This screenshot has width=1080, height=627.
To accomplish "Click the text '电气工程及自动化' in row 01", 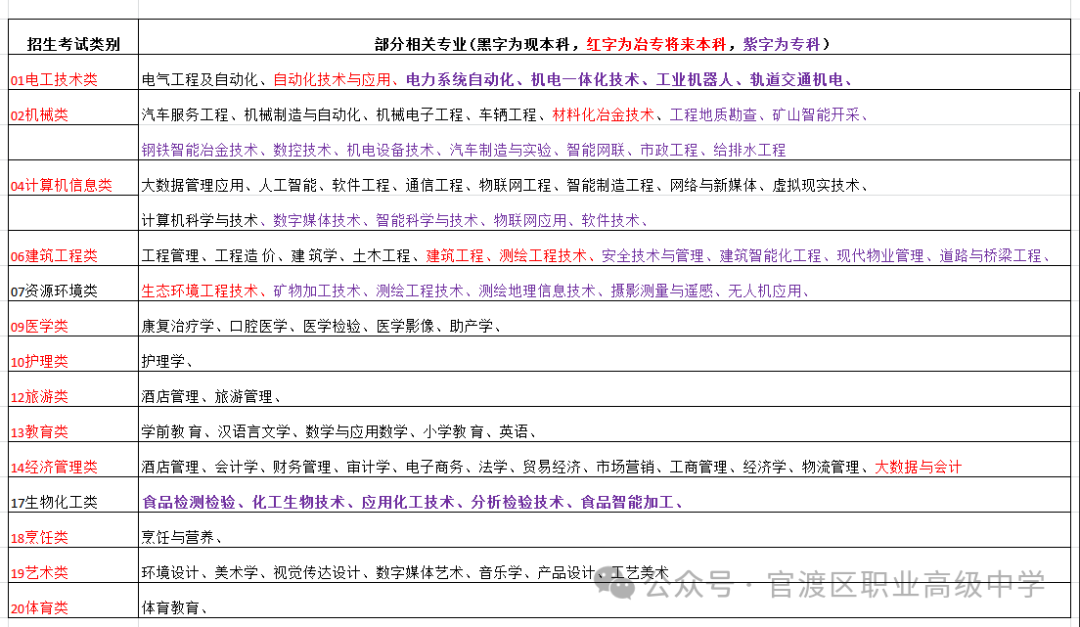I will coord(199,80).
